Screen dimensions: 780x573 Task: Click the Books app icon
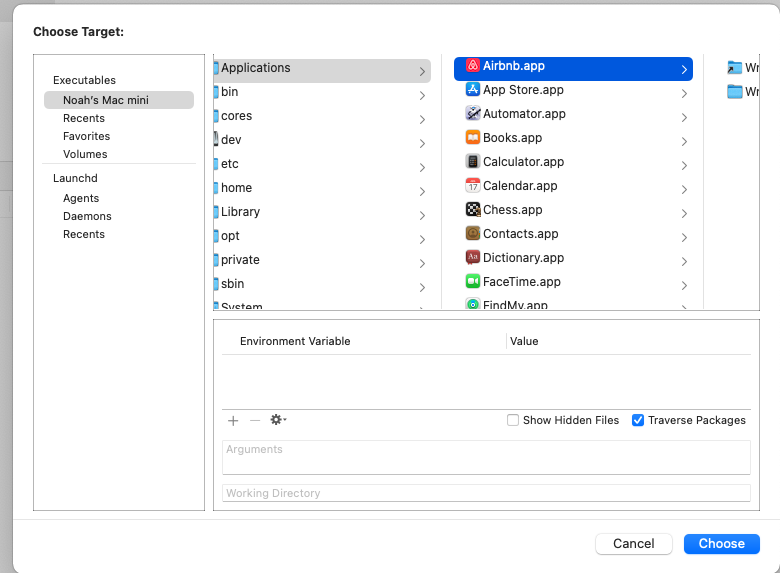pos(473,138)
